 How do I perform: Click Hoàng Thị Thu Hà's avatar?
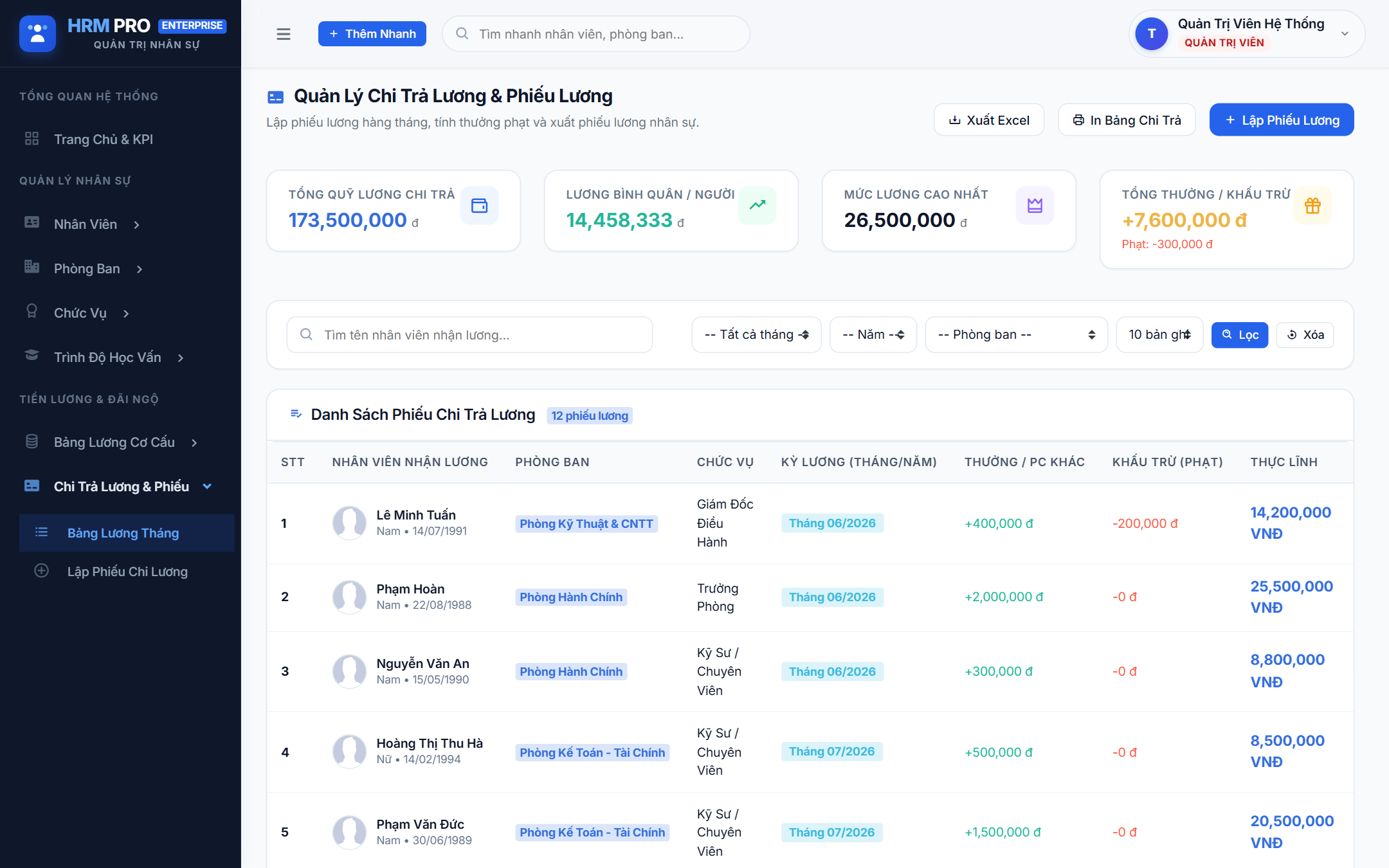click(350, 752)
